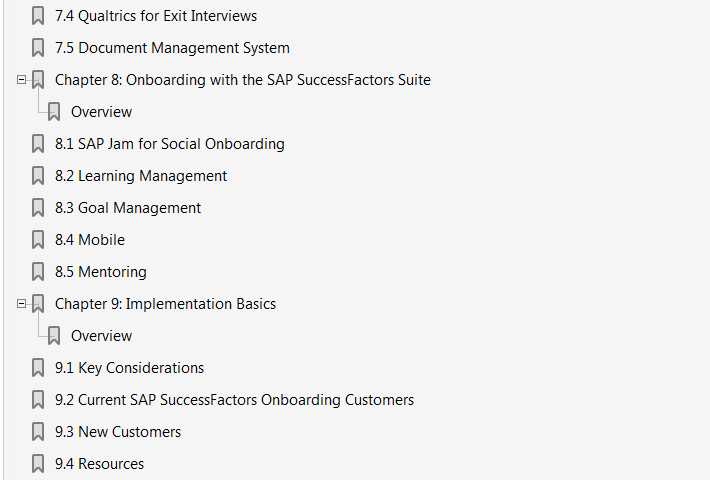Click bookmark icon beside Chapter 8 Overview

[x=54, y=112]
